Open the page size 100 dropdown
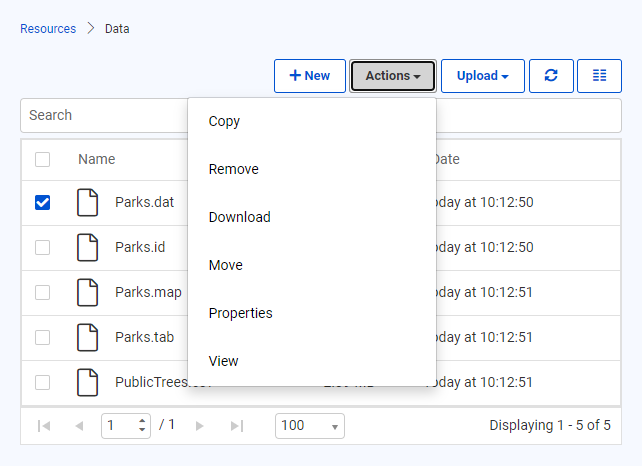The width and height of the screenshot is (642, 466). click(x=309, y=426)
